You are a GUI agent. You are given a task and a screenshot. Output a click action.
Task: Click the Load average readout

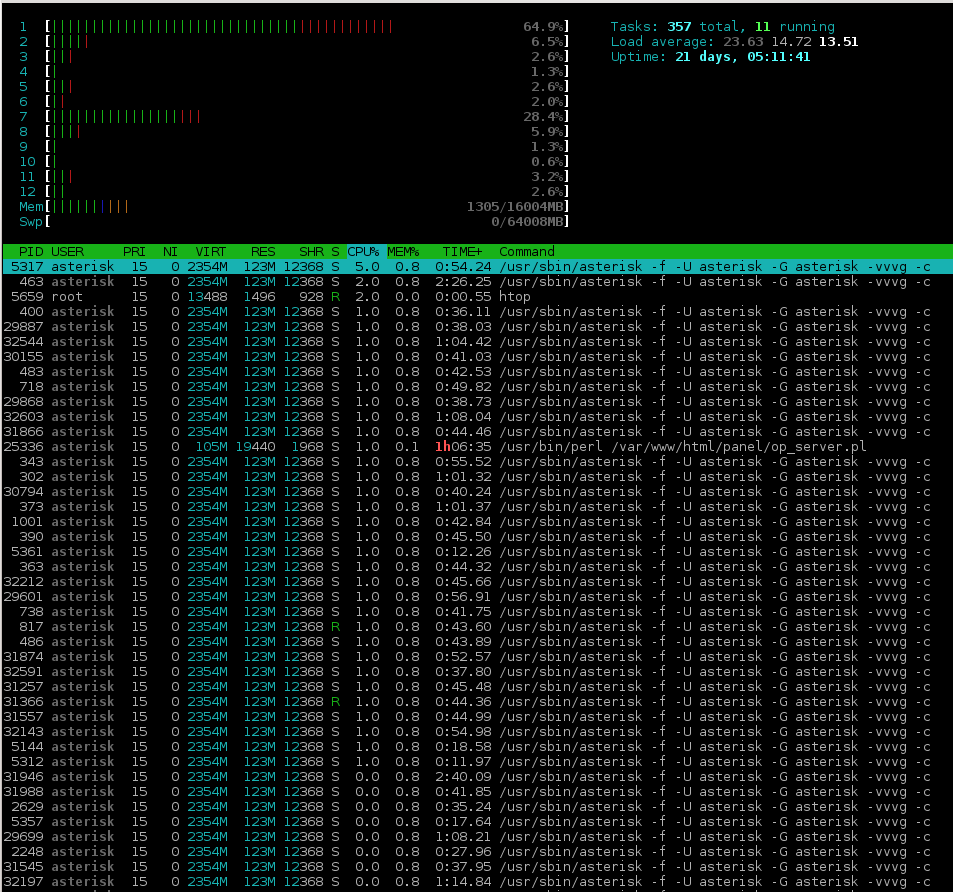734,42
